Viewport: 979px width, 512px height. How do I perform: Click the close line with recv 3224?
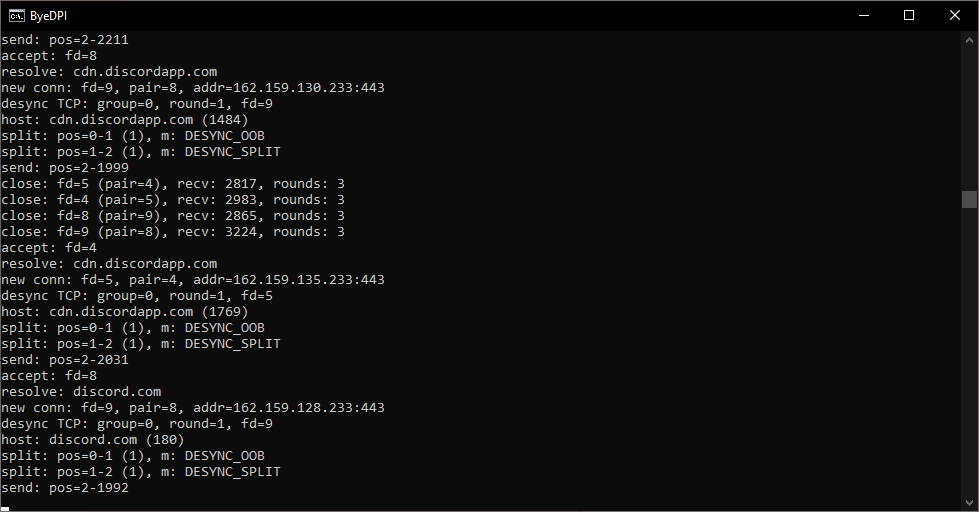tap(173, 232)
